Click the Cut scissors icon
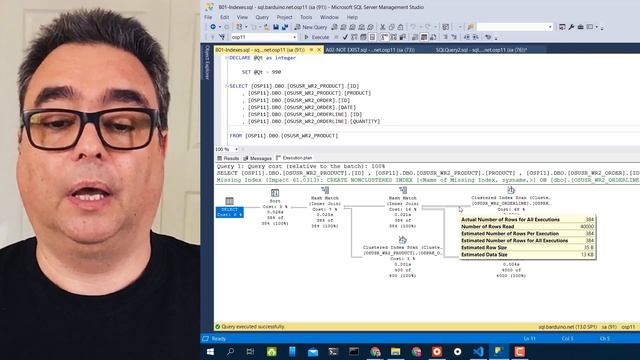Image resolution: width=640 pixels, height=360 pixels. [x=382, y=27]
